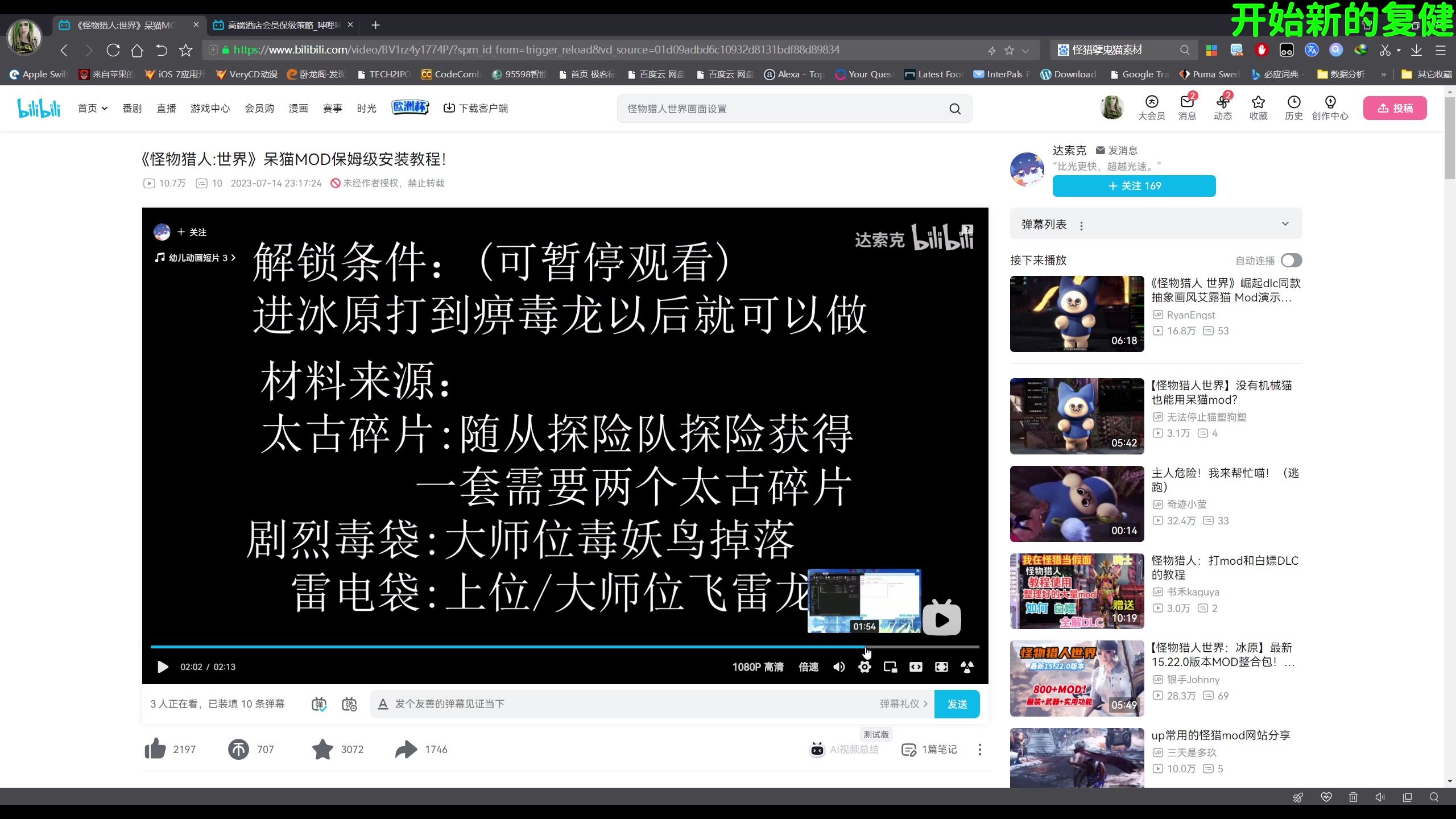Open 弹幕礼仪 etiquette link
The image size is (1456, 819).
[903, 704]
